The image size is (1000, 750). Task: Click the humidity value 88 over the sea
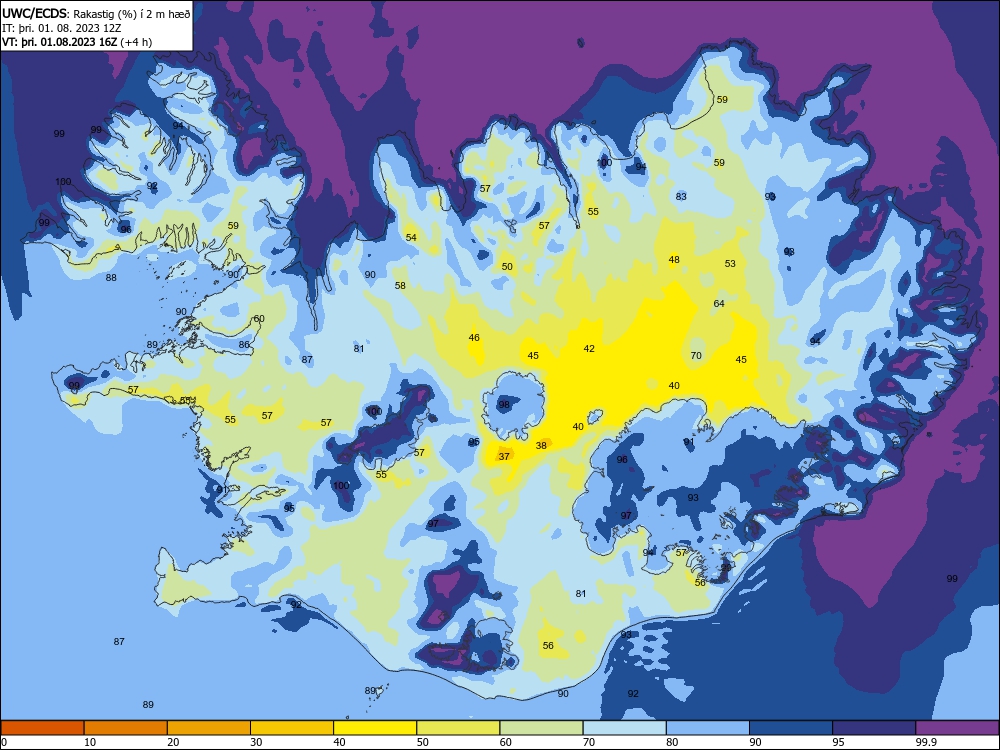point(111,278)
